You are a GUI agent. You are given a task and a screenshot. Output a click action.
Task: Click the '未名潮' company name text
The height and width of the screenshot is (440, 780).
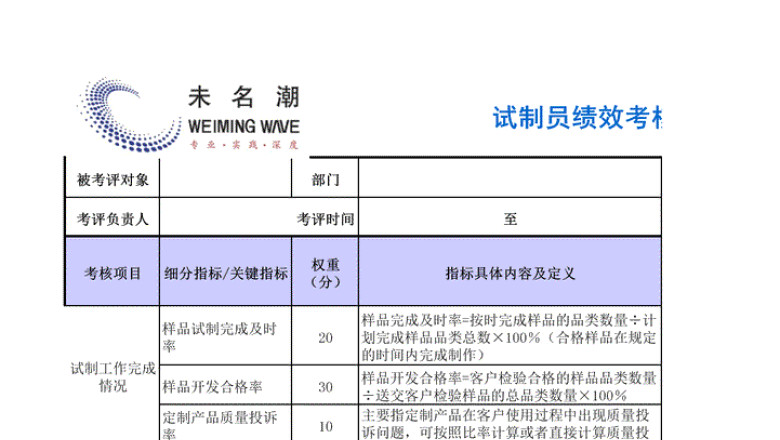tap(244, 97)
